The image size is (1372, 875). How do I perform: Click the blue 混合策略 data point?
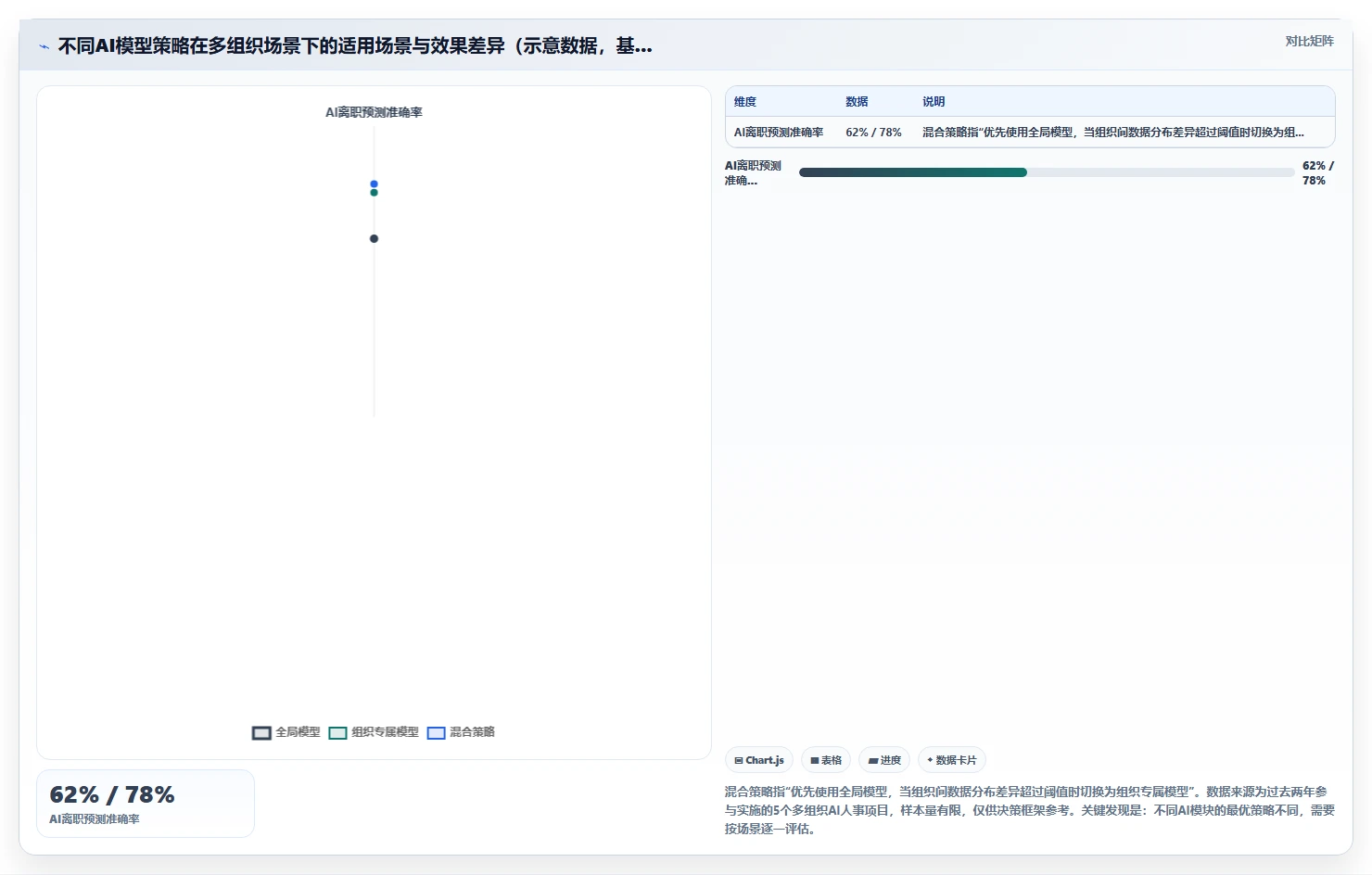(374, 184)
